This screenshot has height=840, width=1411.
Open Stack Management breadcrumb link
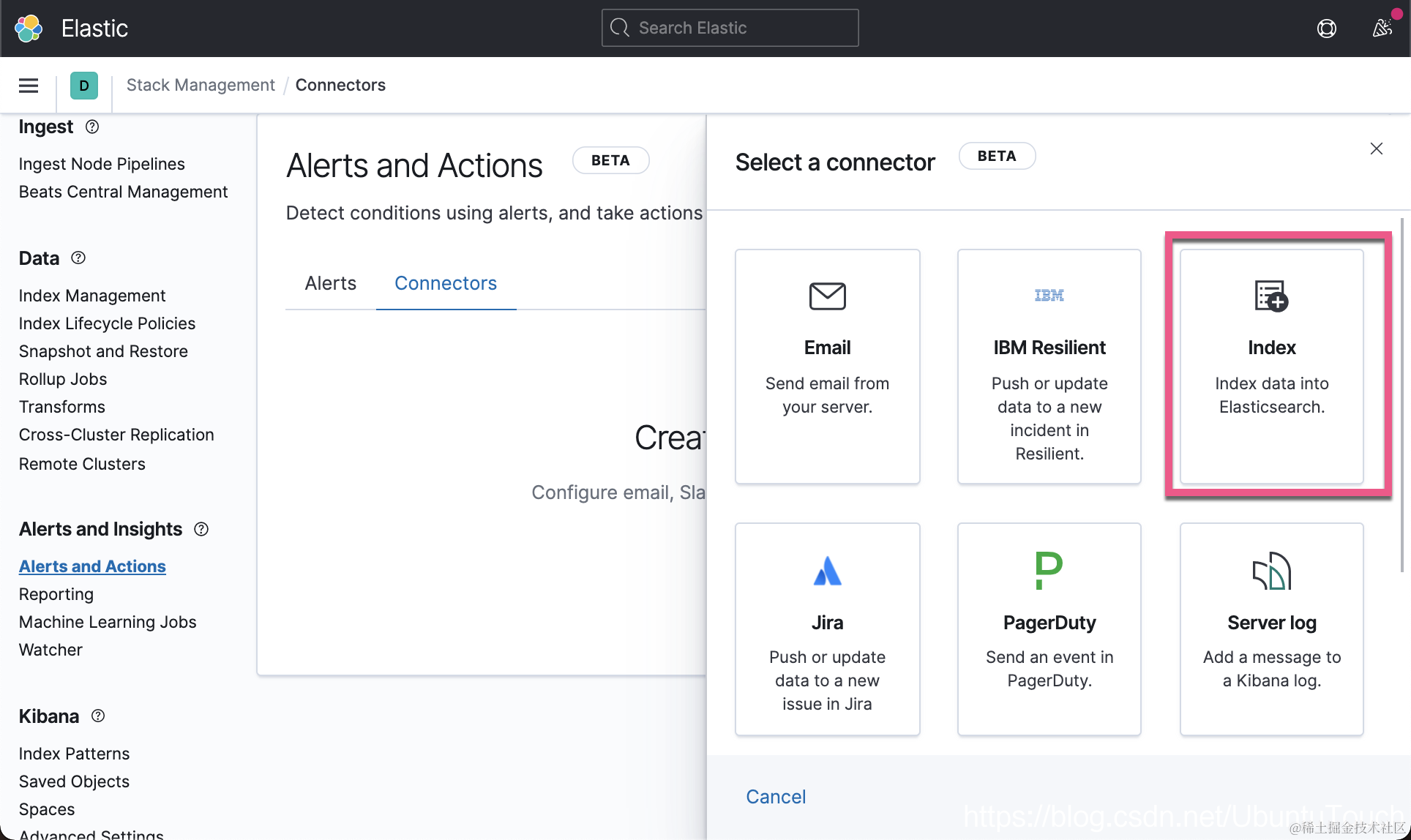coord(201,85)
